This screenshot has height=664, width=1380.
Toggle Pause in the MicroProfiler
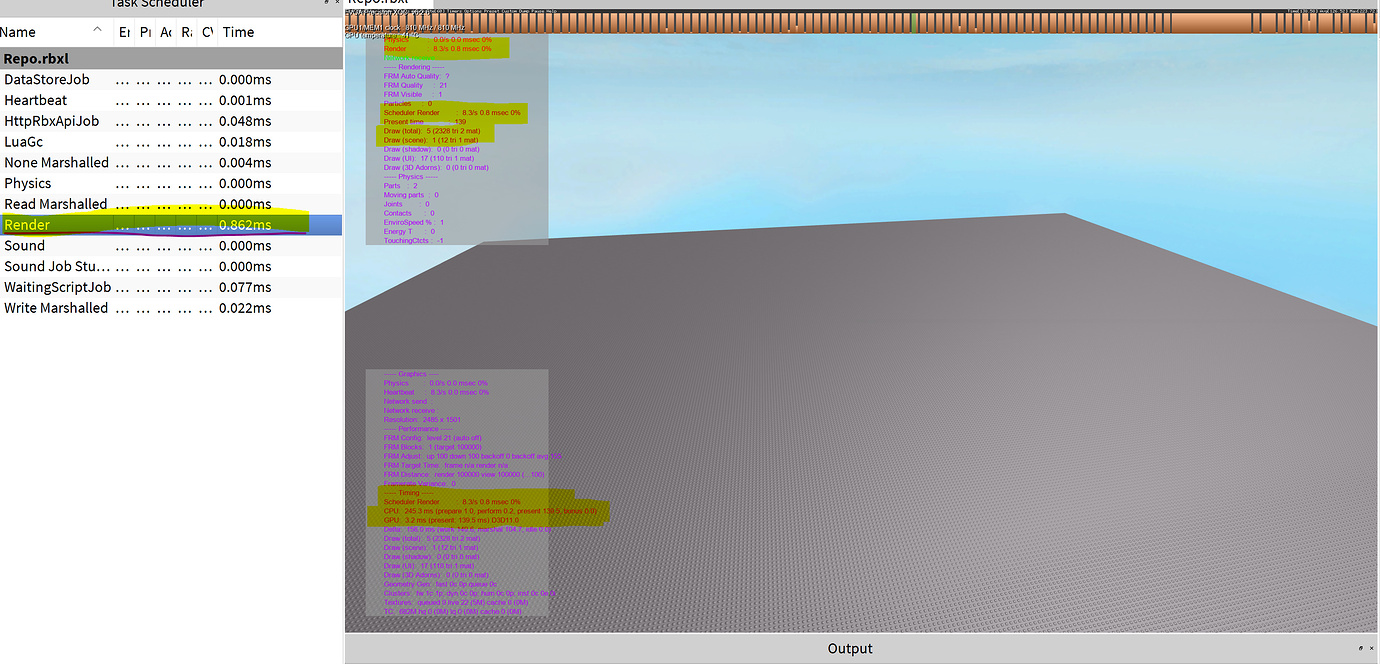538,10
